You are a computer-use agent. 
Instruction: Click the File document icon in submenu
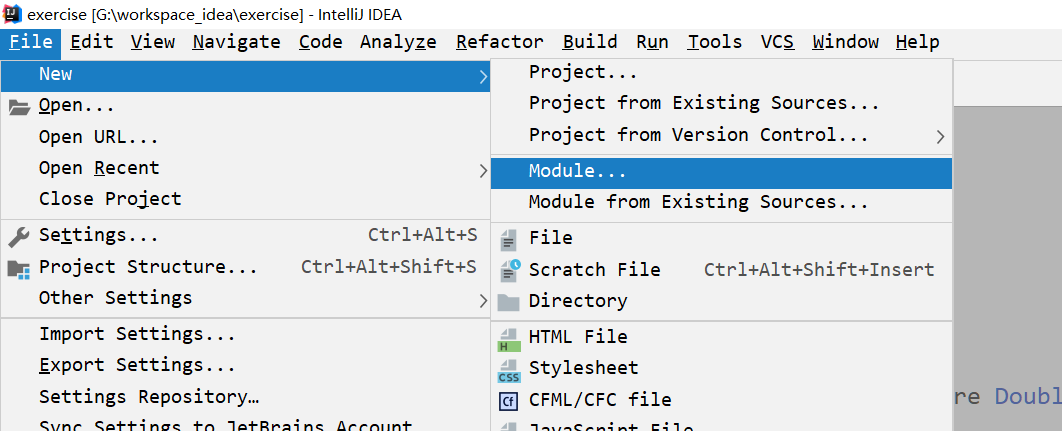click(x=509, y=238)
